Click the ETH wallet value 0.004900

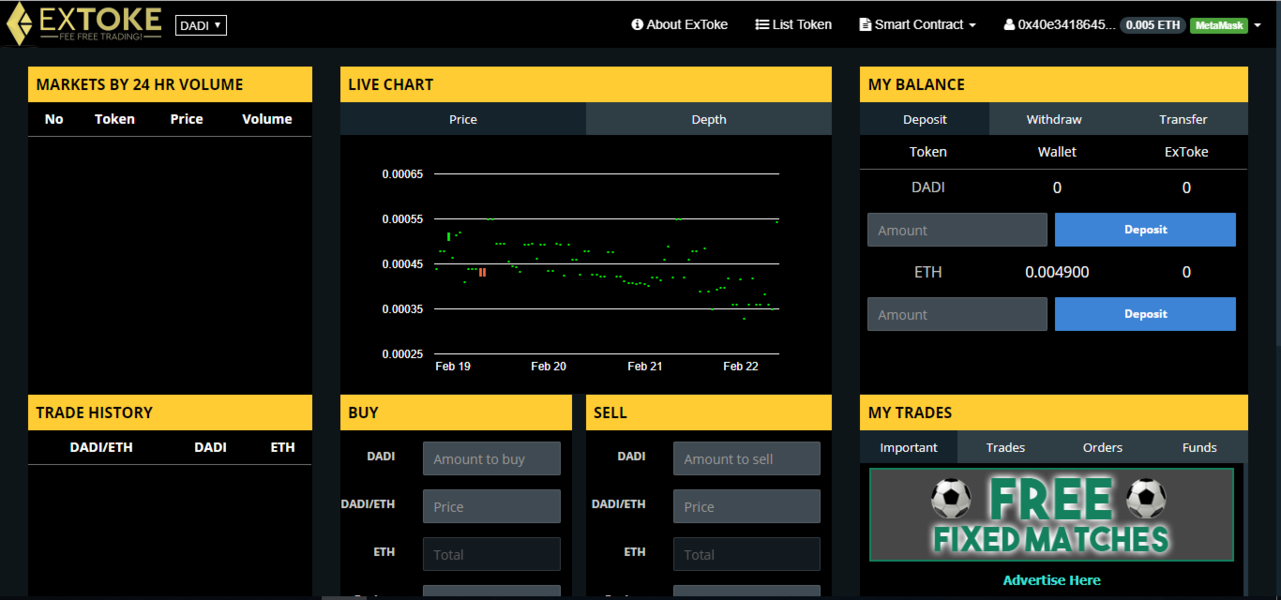(x=1057, y=272)
